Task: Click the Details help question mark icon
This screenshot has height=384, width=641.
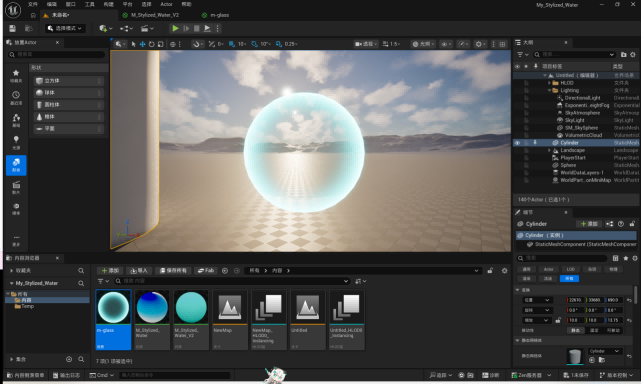Action: tap(621, 224)
